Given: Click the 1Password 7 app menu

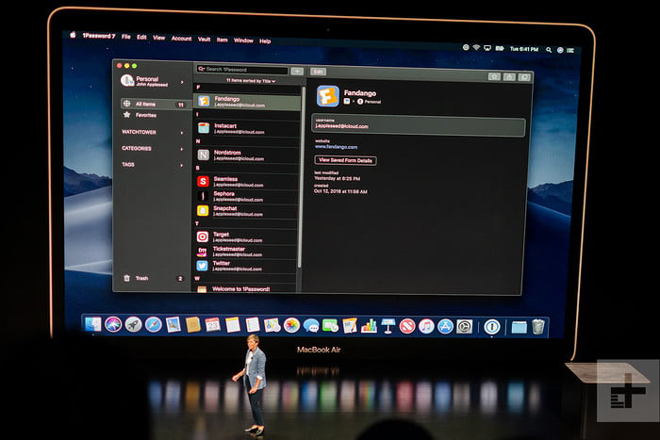Looking at the screenshot, I should tap(99, 36).
